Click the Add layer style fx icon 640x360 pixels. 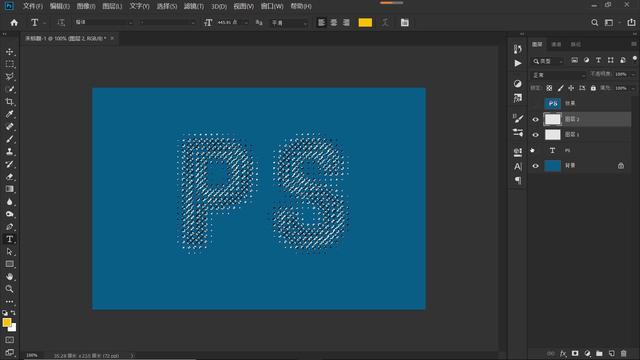[563, 353]
